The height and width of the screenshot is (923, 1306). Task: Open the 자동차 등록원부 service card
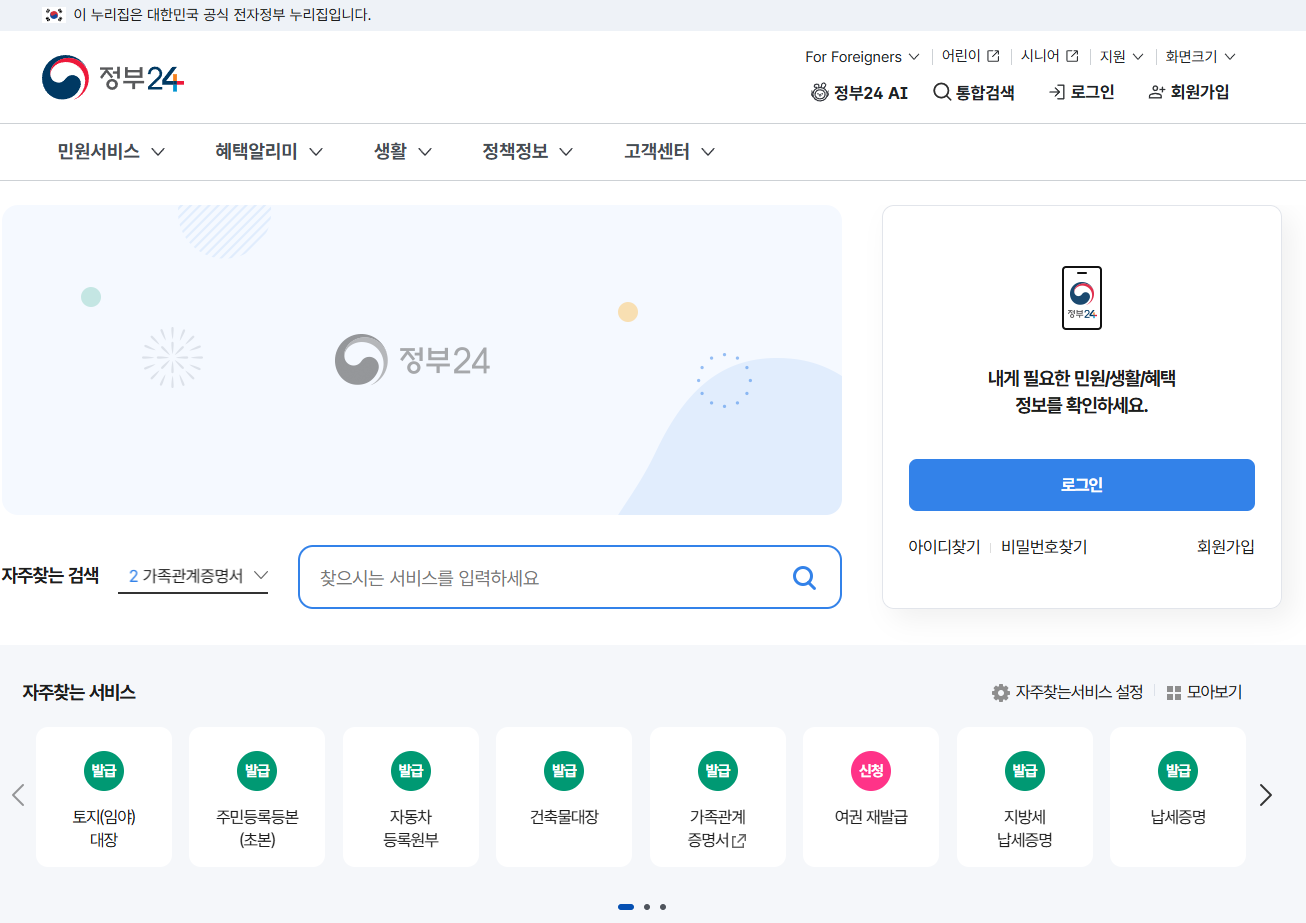[x=411, y=797]
